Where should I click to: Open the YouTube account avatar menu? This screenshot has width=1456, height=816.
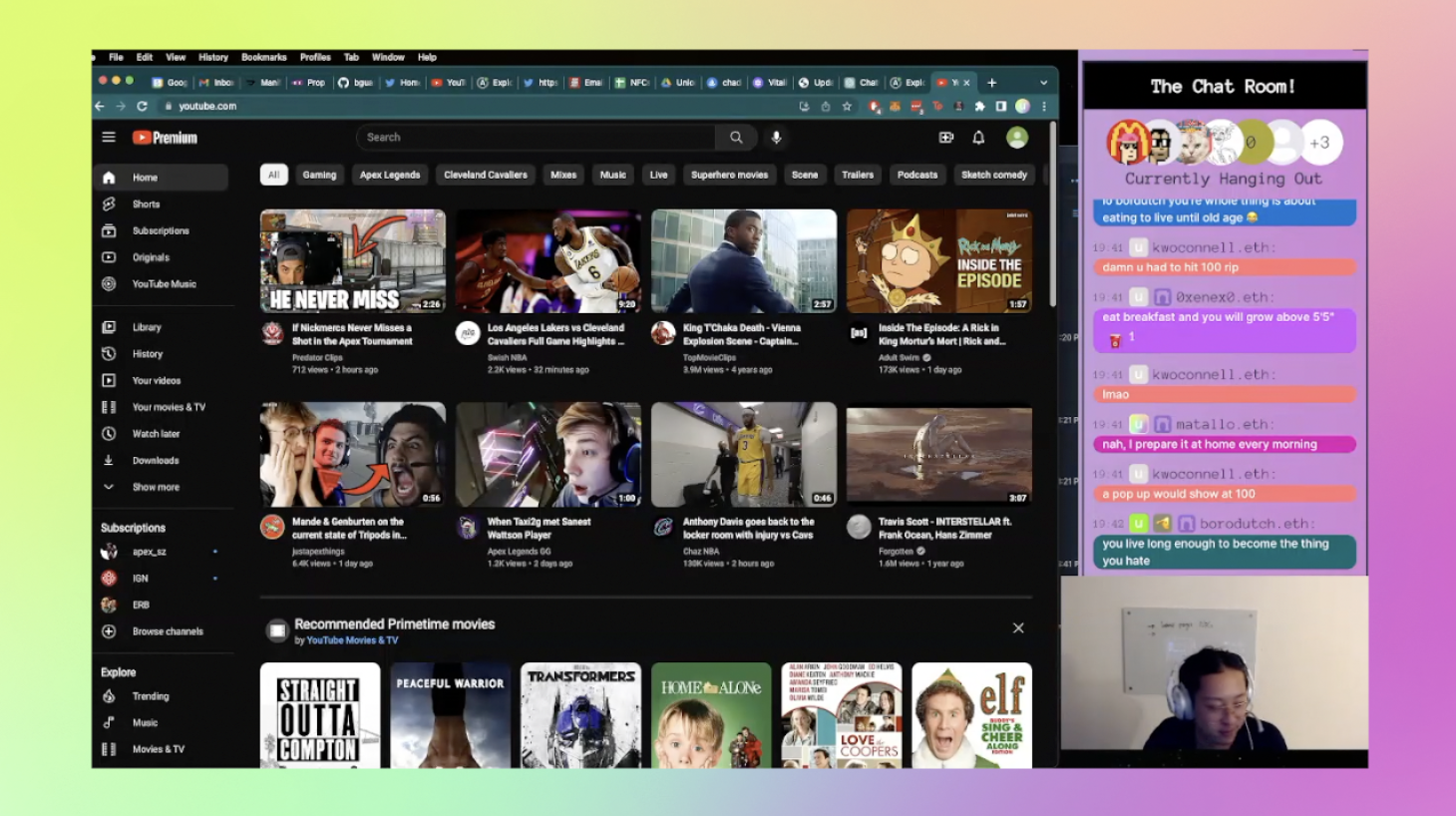(x=1016, y=138)
